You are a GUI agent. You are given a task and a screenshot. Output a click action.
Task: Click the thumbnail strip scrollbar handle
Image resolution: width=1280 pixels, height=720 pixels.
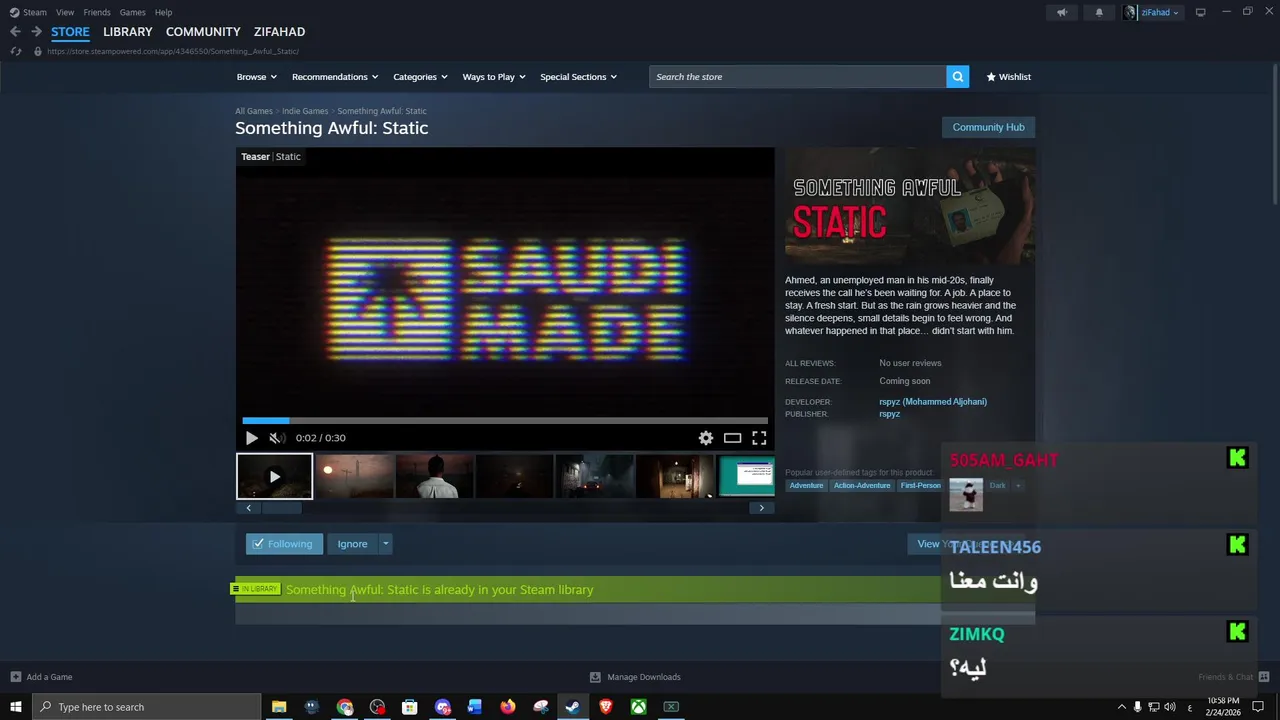[x=280, y=508]
